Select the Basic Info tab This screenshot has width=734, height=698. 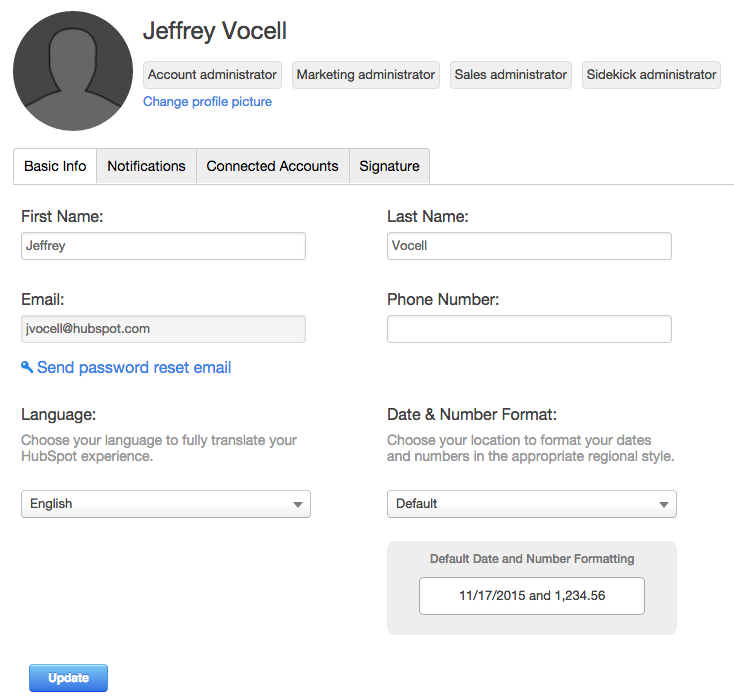55,166
